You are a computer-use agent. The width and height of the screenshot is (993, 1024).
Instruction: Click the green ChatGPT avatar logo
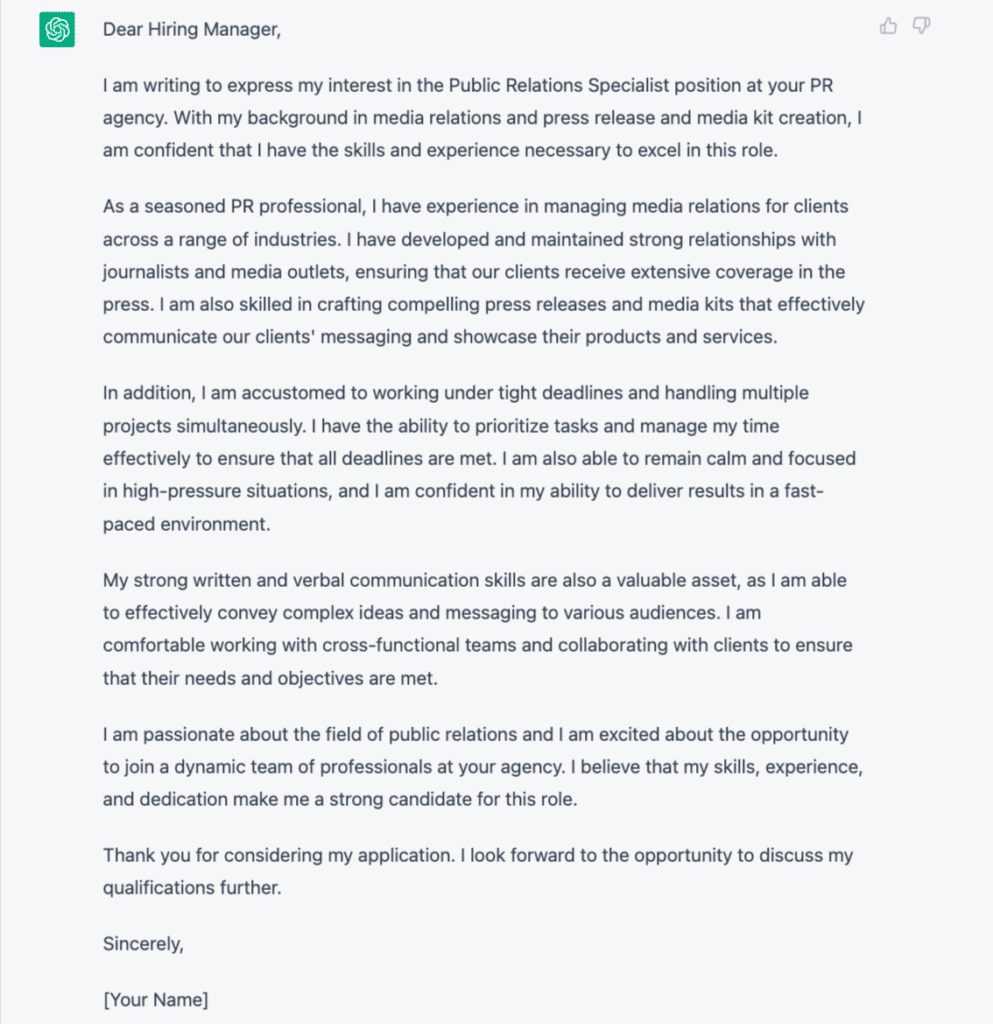click(57, 29)
